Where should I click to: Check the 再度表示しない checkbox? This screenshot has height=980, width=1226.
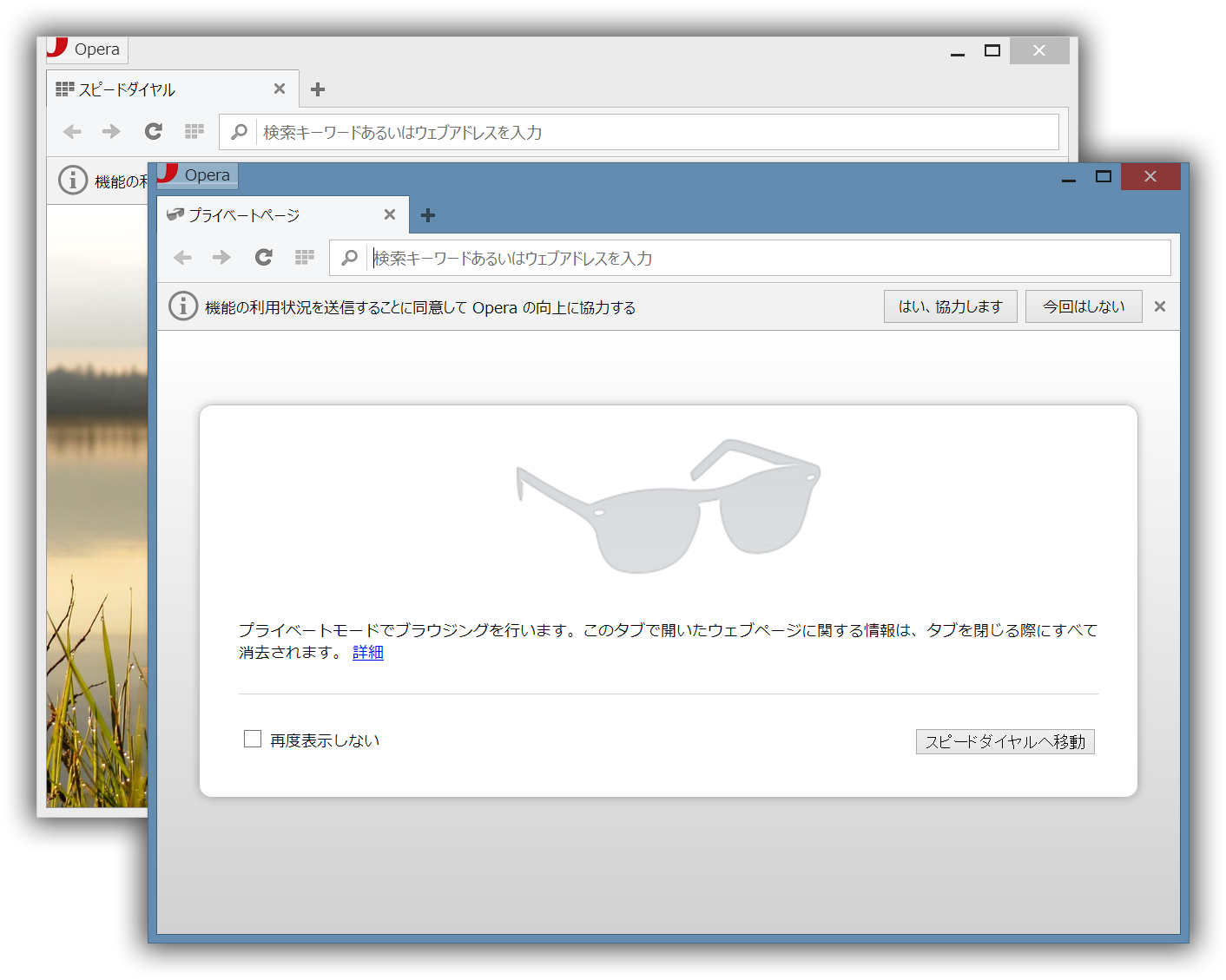pos(253,738)
